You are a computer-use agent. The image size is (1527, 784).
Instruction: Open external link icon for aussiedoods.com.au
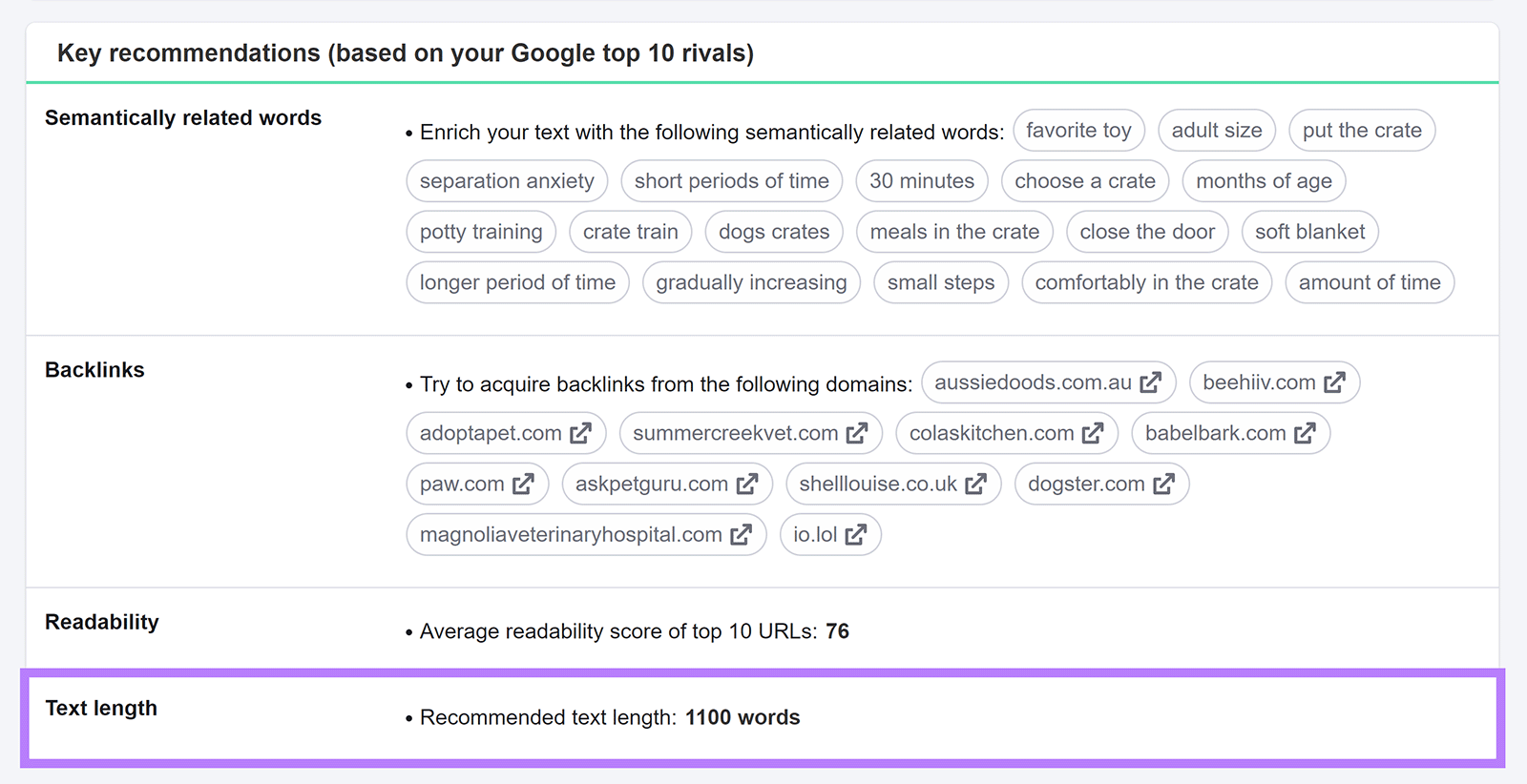click(x=1151, y=382)
